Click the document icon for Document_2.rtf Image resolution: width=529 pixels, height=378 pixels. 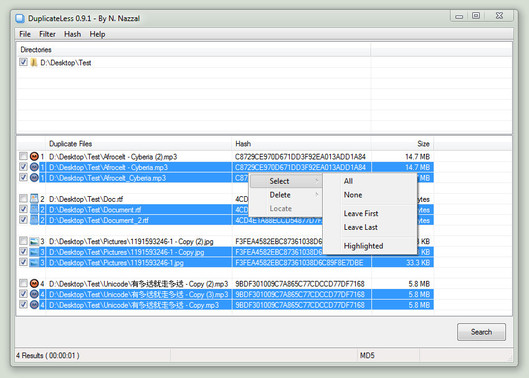point(34,220)
